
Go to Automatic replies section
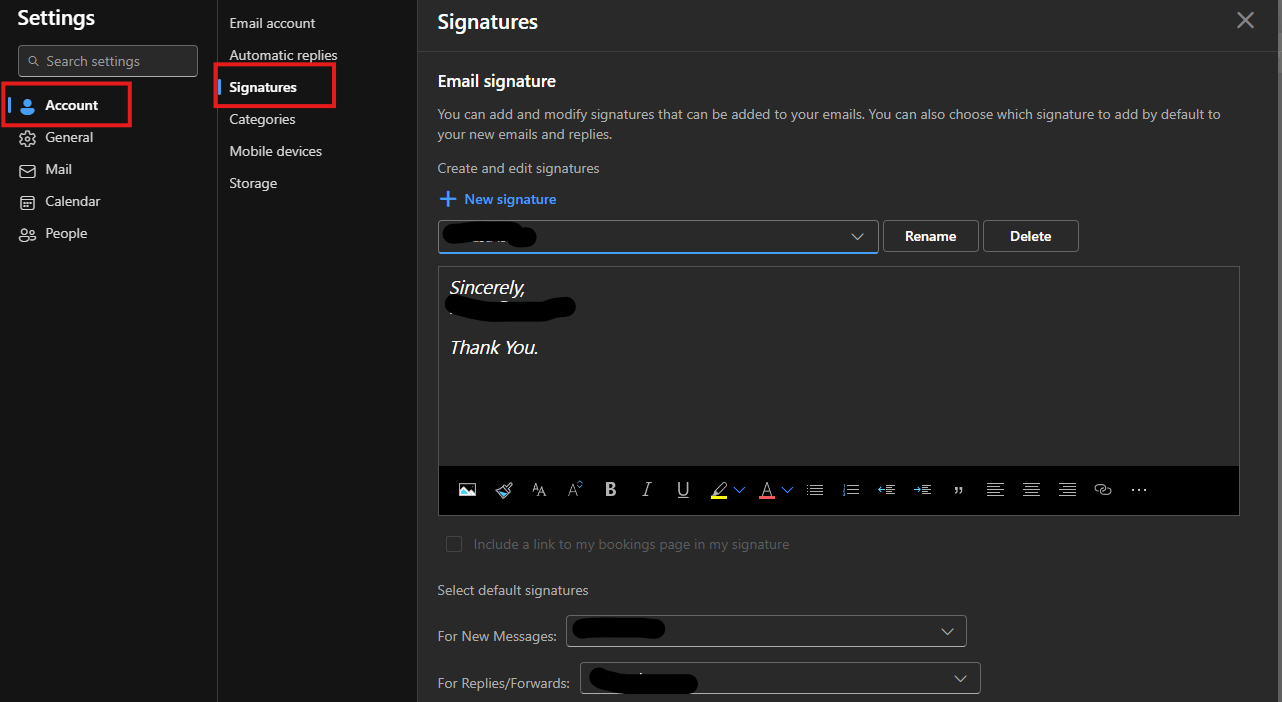click(283, 55)
